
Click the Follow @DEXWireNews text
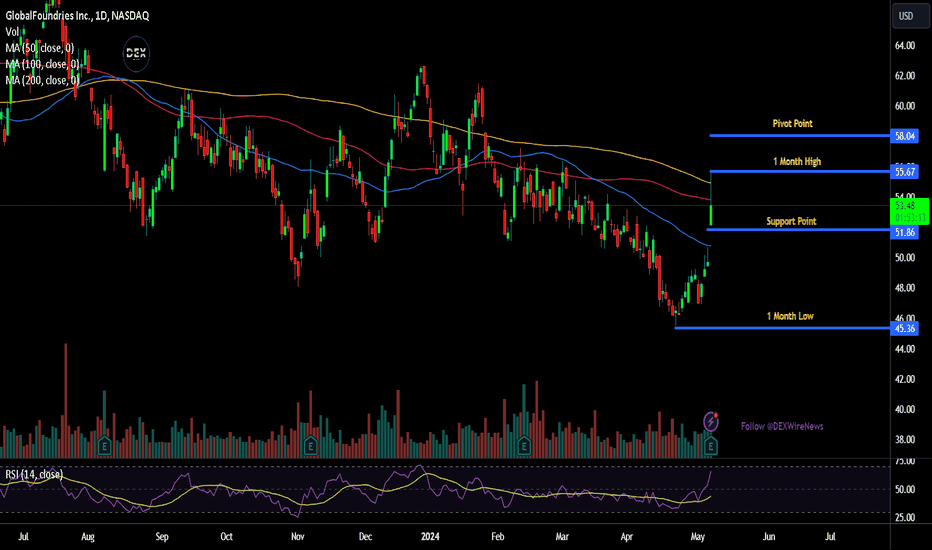coord(782,426)
